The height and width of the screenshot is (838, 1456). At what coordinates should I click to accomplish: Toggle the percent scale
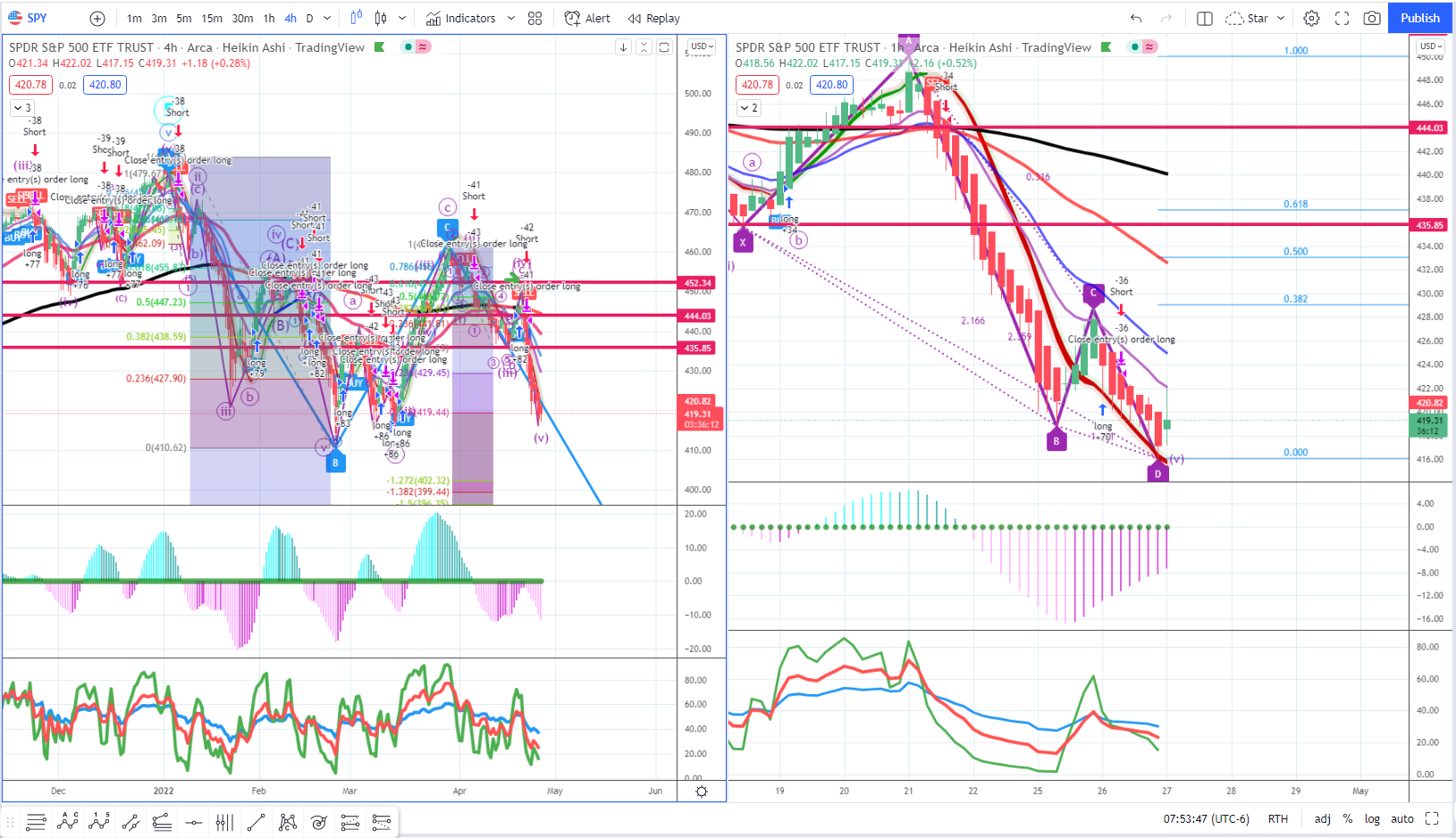tap(1348, 818)
